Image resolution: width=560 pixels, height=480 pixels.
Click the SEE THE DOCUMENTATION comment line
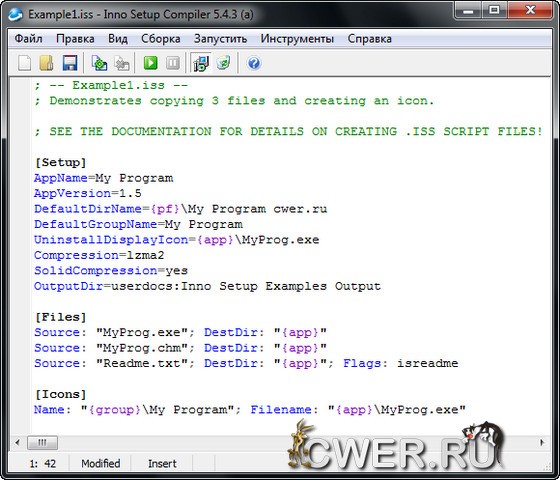click(289, 131)
